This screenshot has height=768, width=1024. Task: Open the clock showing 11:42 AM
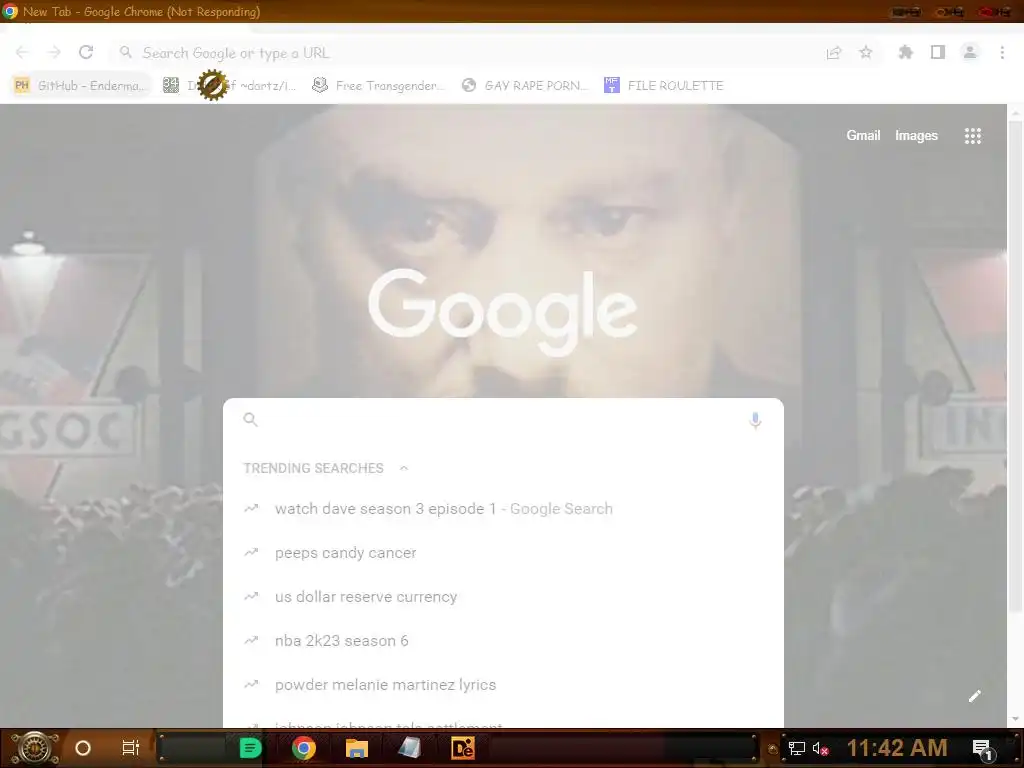[897, 748]
